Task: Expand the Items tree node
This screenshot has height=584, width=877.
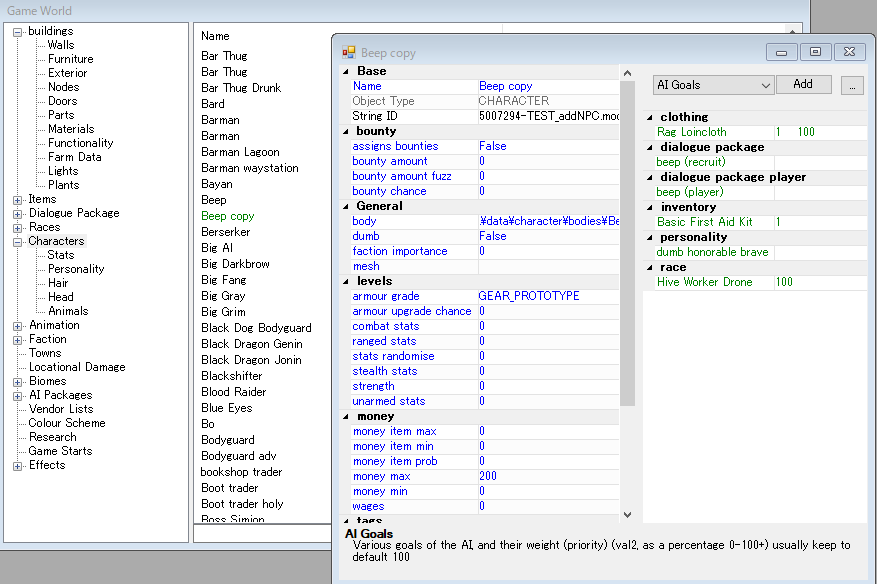Action: (17, 200)
